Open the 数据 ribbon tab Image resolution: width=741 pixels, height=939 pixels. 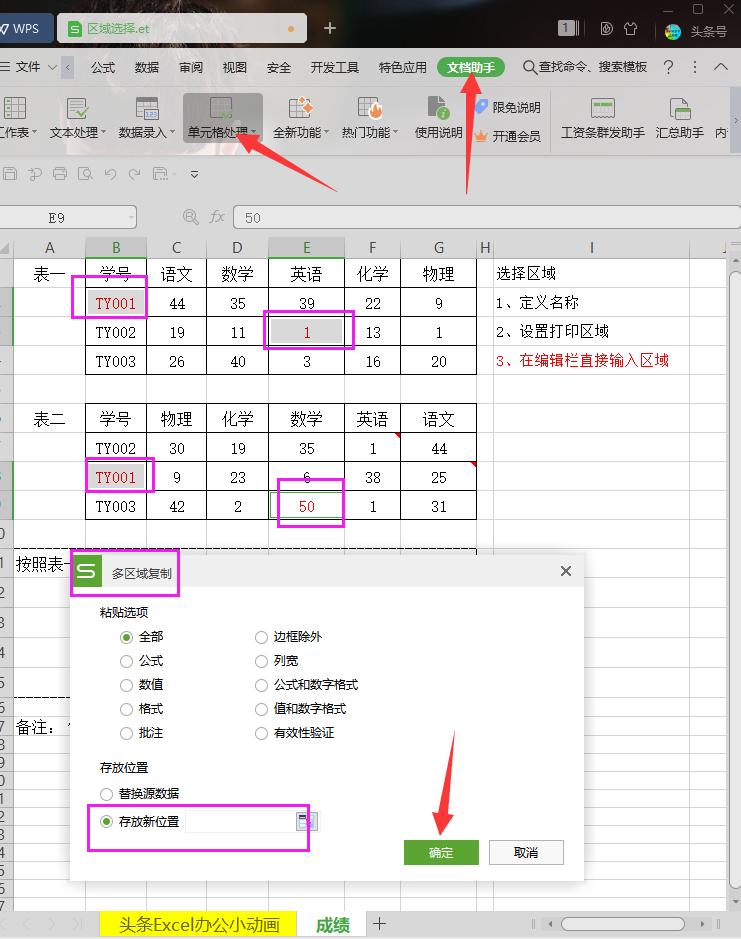[x=147, y=67]
